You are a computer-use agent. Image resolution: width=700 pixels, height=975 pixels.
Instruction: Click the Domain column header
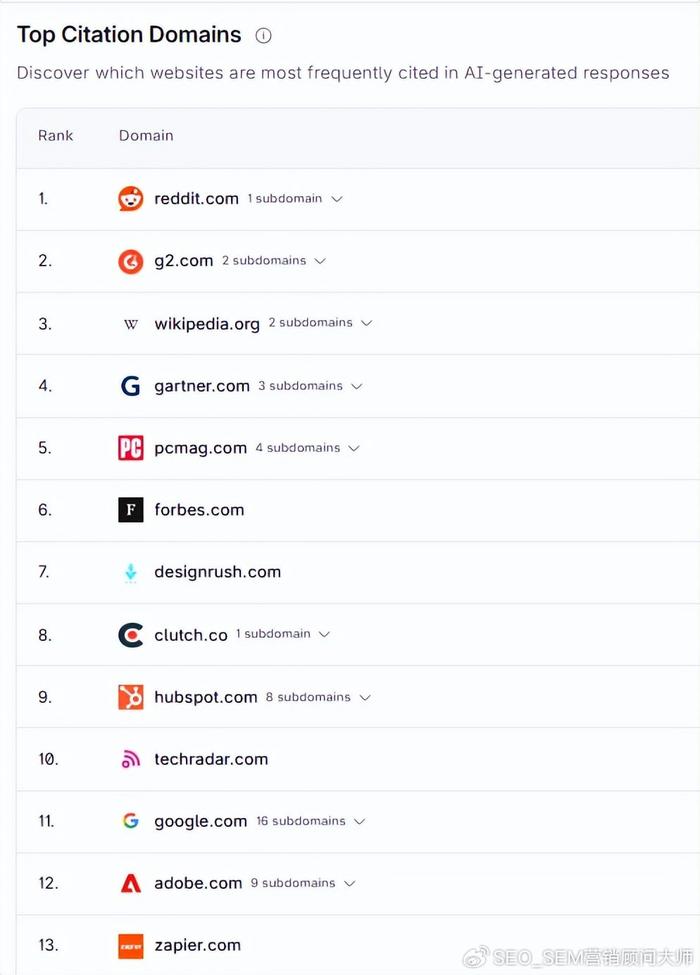pyautogui.click(x=146, y=136)
